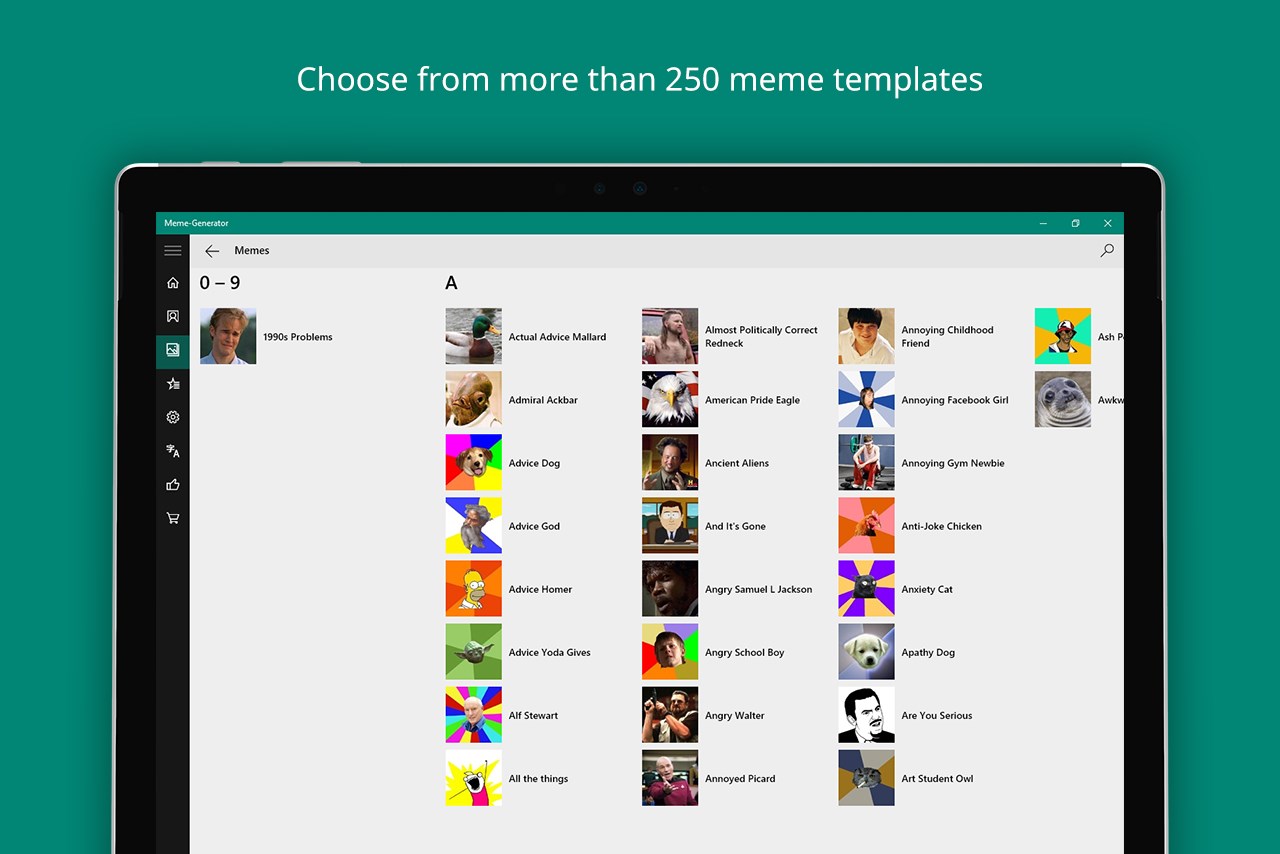Click "Are You Serious" text
Screen dimensions: 1280x854
[x=937, y=715]
